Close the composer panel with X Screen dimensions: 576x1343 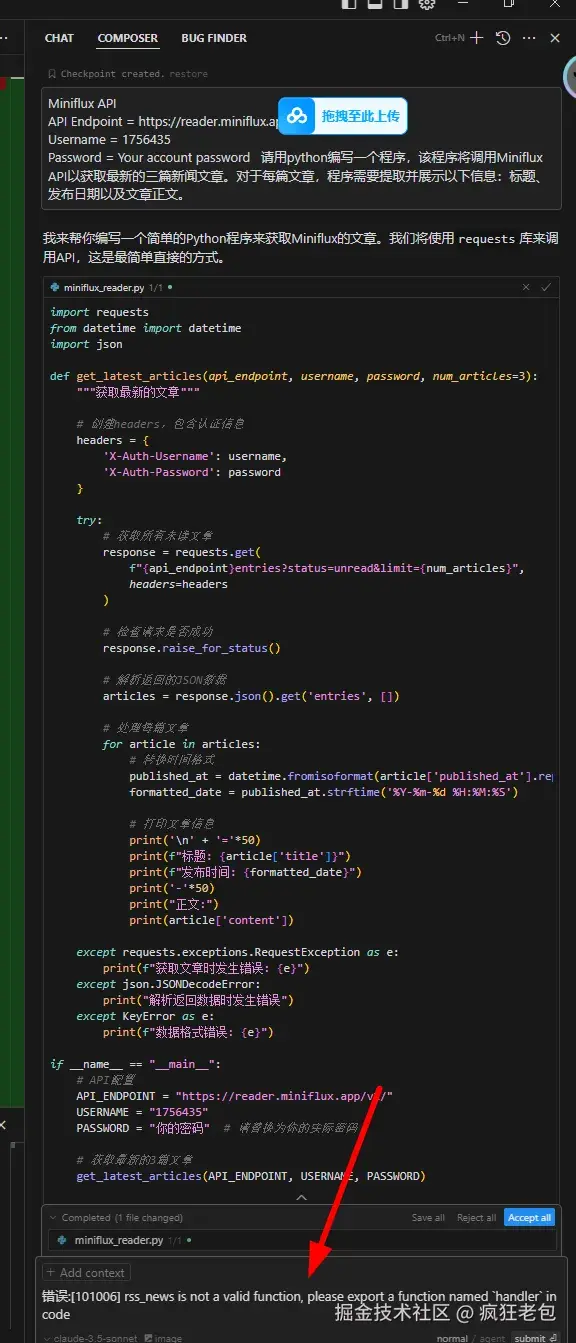[x=555, y=38]
